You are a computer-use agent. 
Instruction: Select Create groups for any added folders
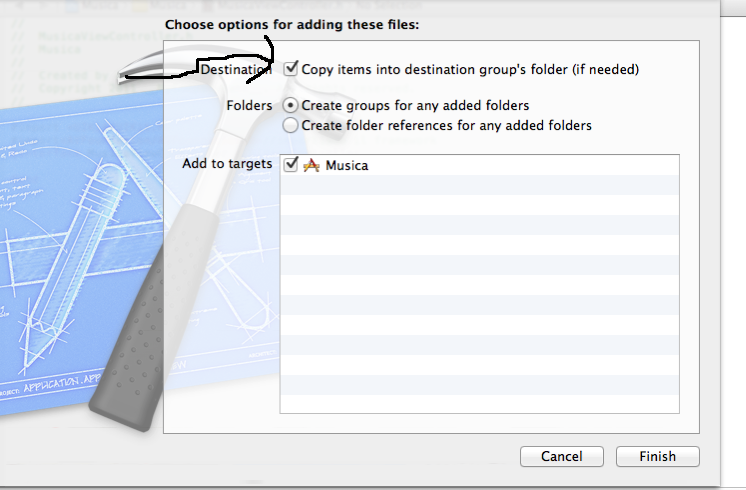290,105
